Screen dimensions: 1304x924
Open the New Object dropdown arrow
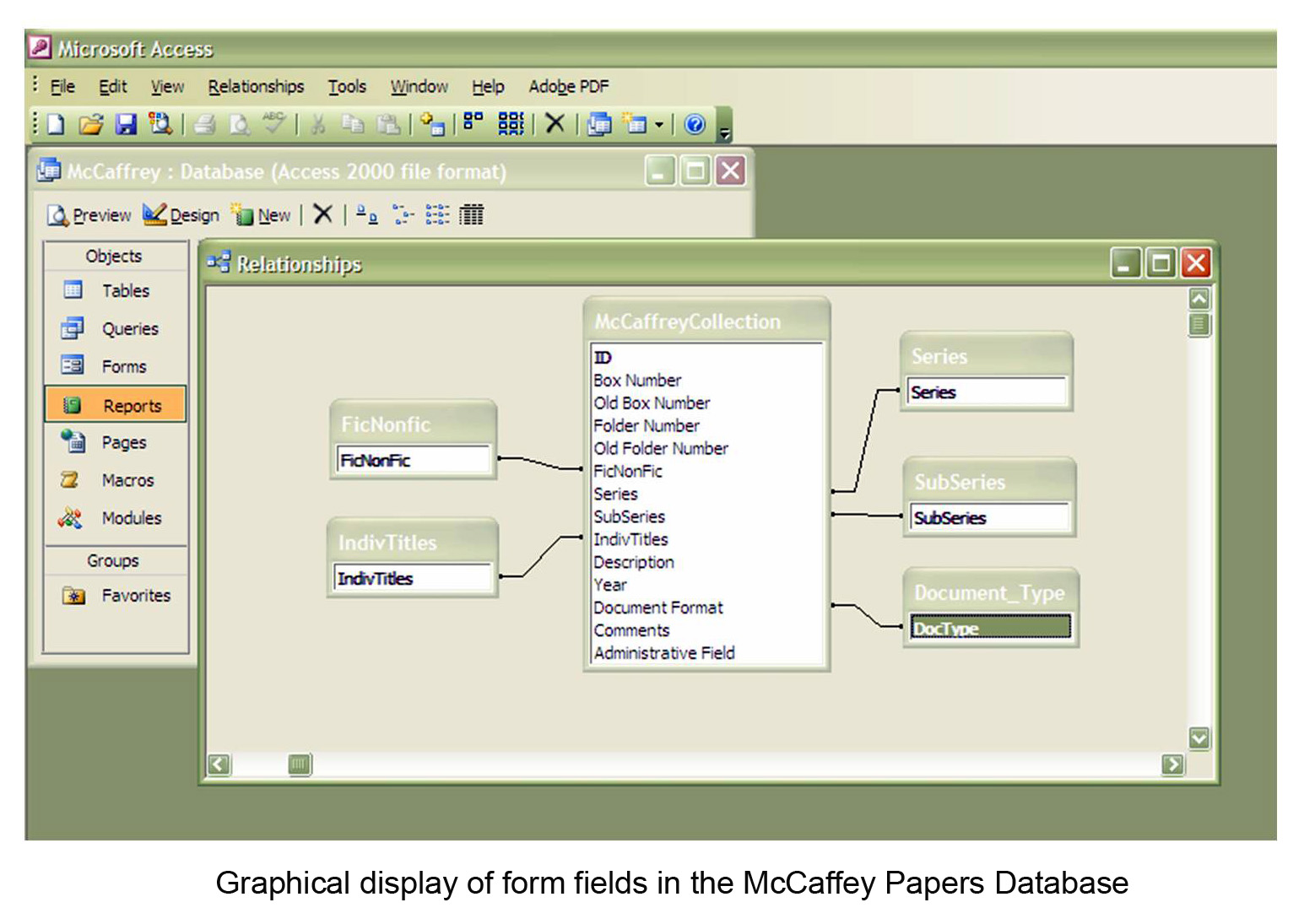coord(659,125)
